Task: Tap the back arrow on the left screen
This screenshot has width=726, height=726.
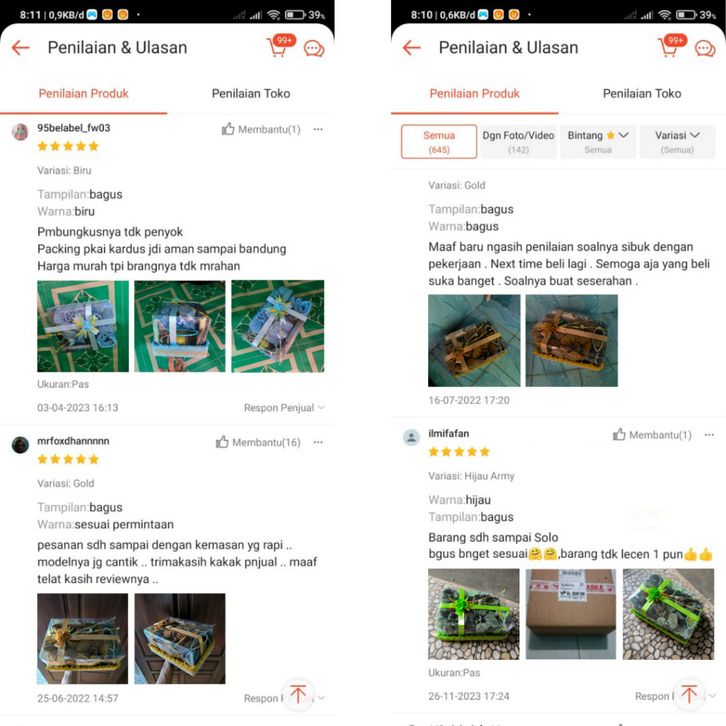Action: [21, 48]
